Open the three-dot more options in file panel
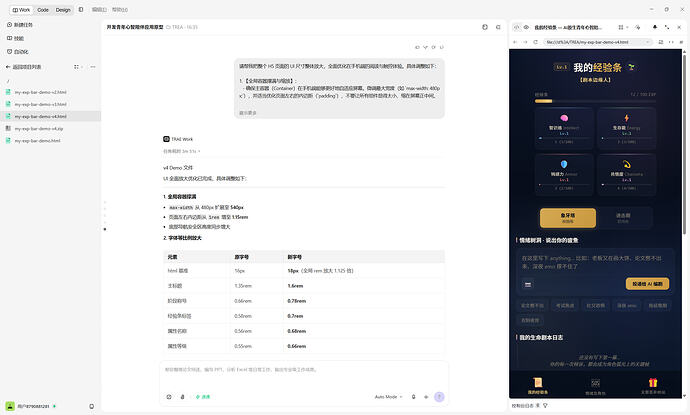 pyautogui.click(x=93, y=67)
